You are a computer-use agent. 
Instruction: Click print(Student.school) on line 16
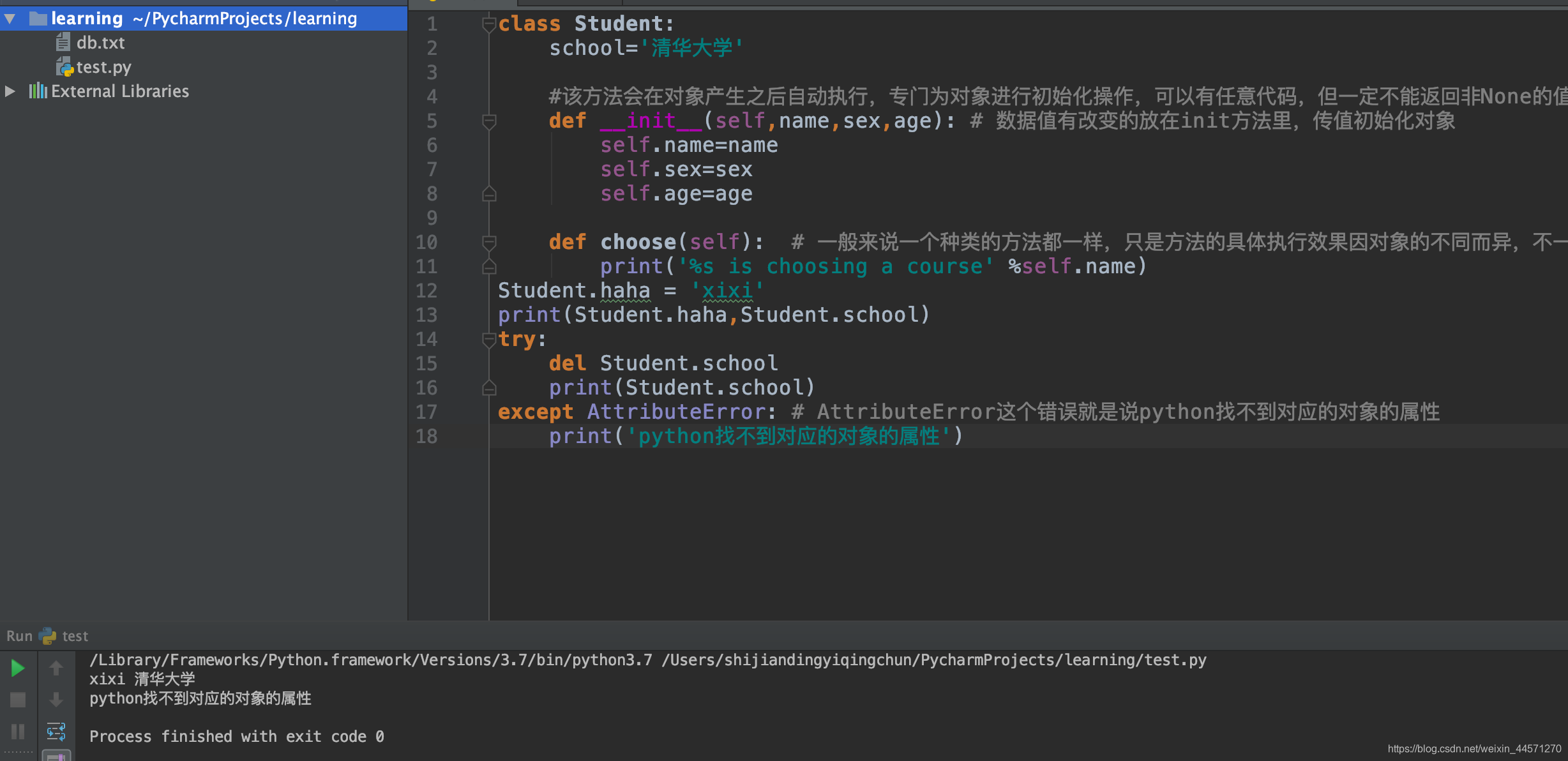tap(682, 388)
